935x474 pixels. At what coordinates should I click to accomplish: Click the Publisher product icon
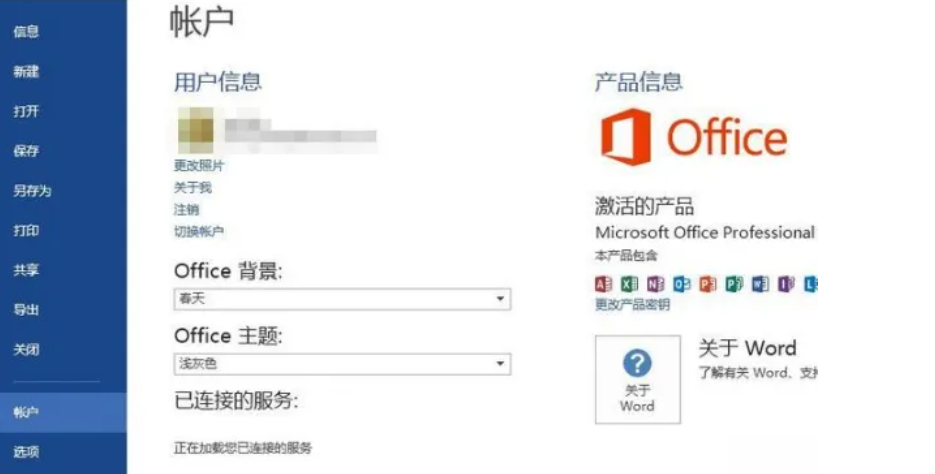click(x=734, y=284)
